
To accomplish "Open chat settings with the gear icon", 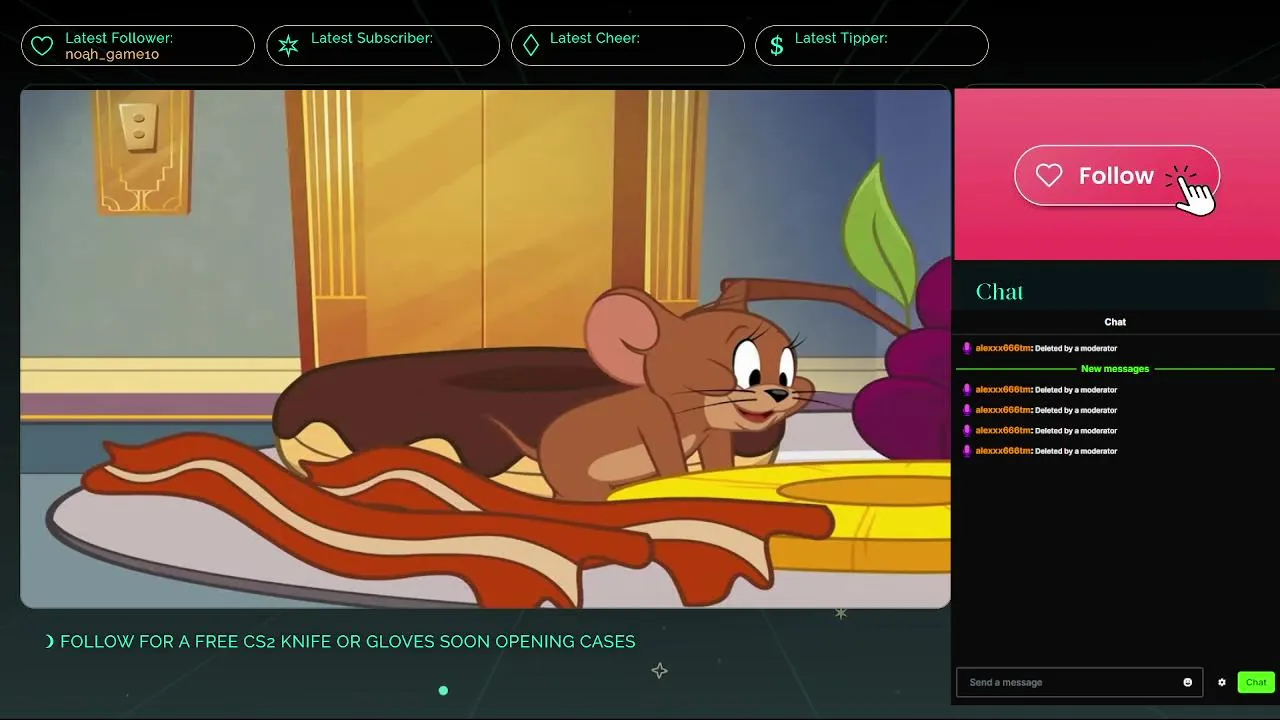I will click(x=1222, y=683).
